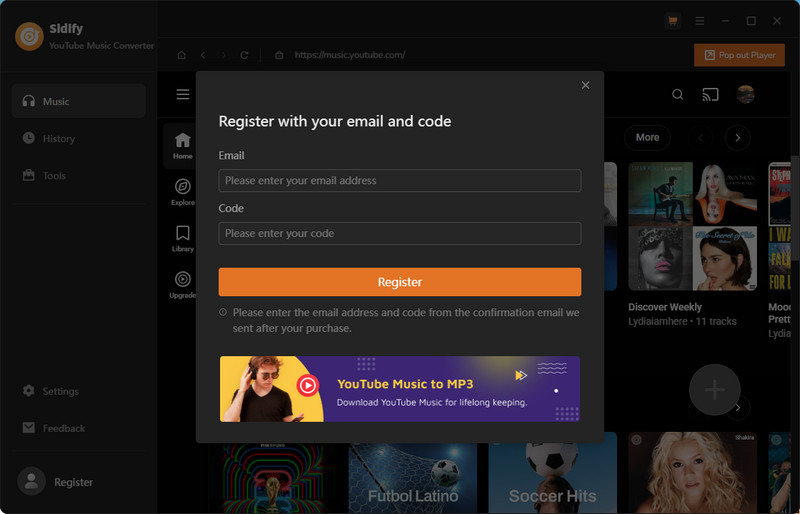Click the Settings gear icon
The image size is (800, 514).
29,390
